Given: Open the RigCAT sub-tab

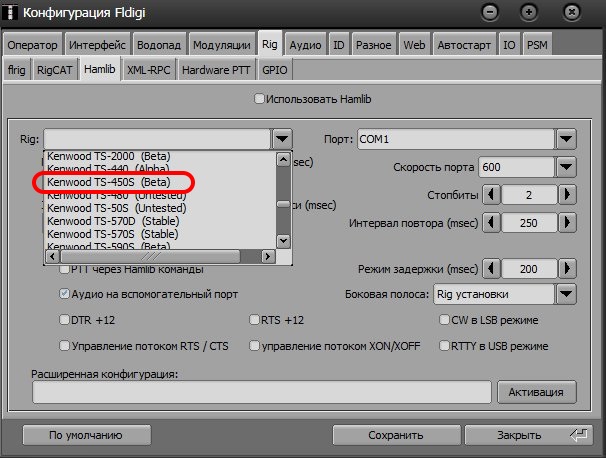Looking at the screenshot, I should [x=53, y=70].
